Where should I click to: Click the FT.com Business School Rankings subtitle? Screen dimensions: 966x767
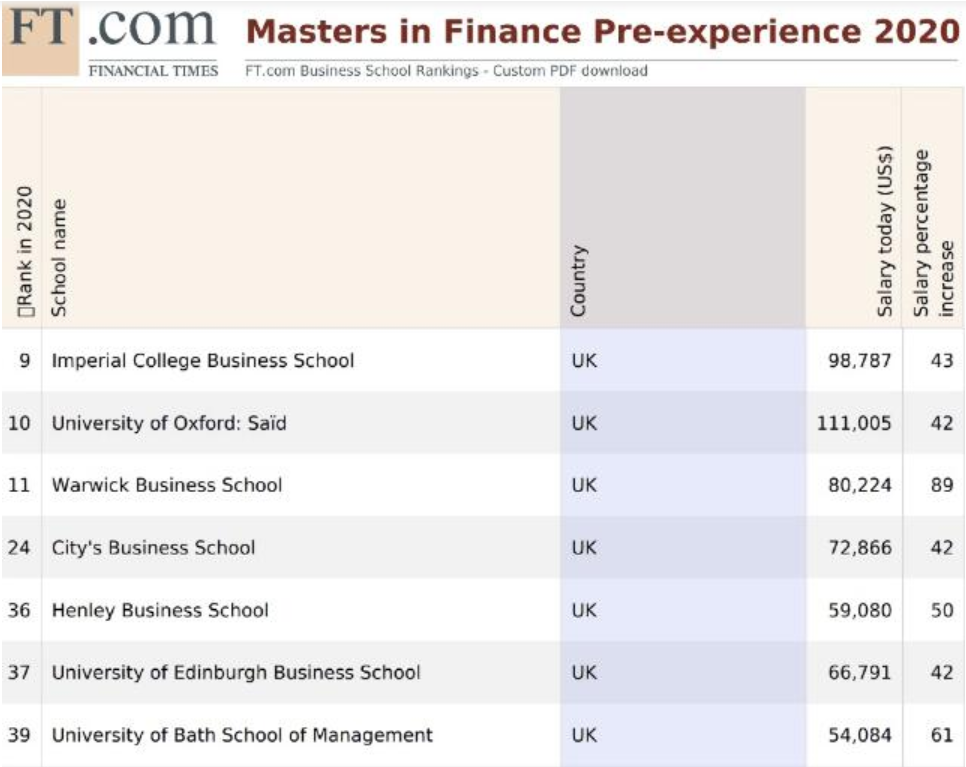[446, 71]
